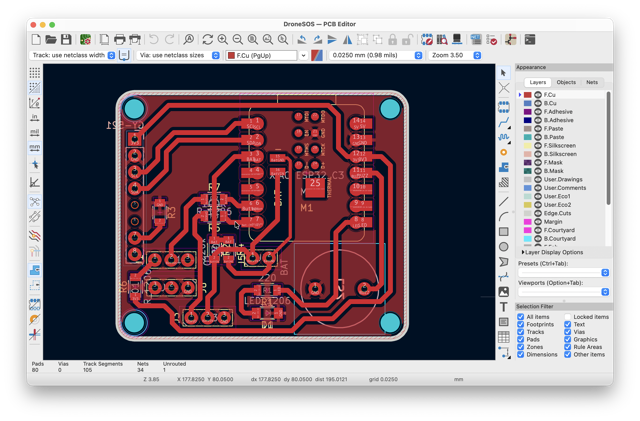This screenshot has height=421, width=640.
Task: Expand Layer Display Options
Action: point(553,252)
